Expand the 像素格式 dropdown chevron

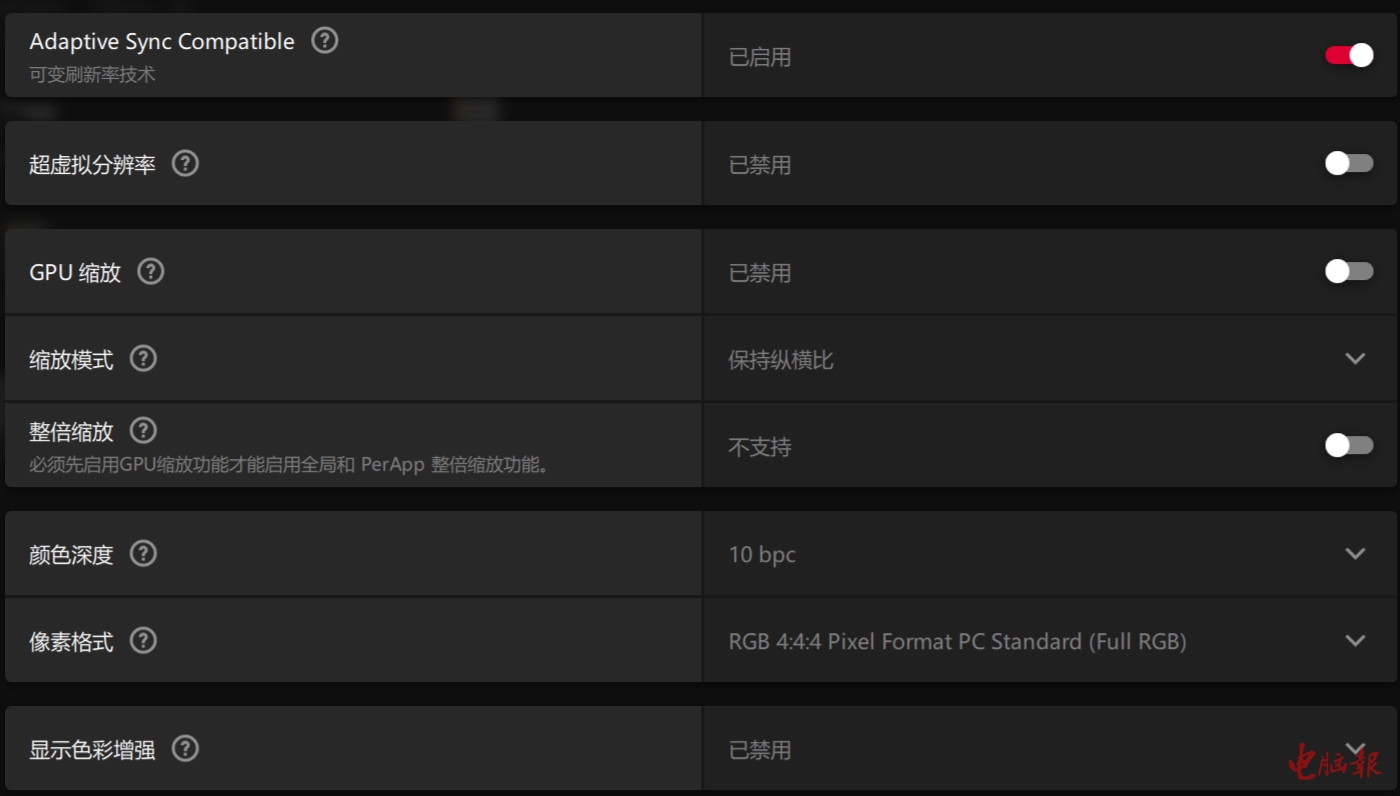[x=1355, y=640]
